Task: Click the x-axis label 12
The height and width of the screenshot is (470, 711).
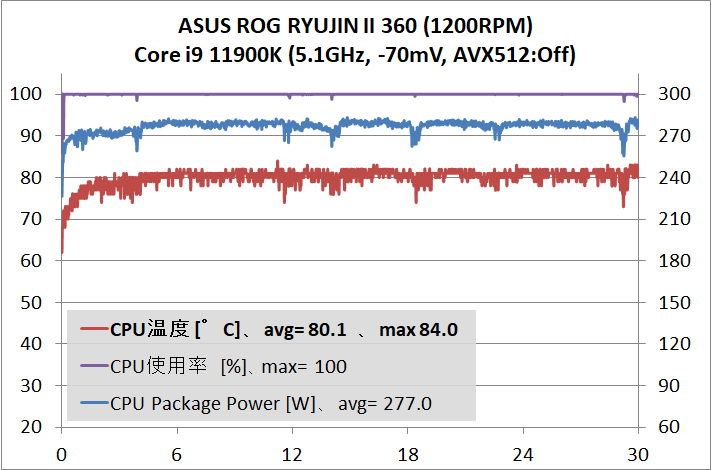Action: (x=292, y=455)
